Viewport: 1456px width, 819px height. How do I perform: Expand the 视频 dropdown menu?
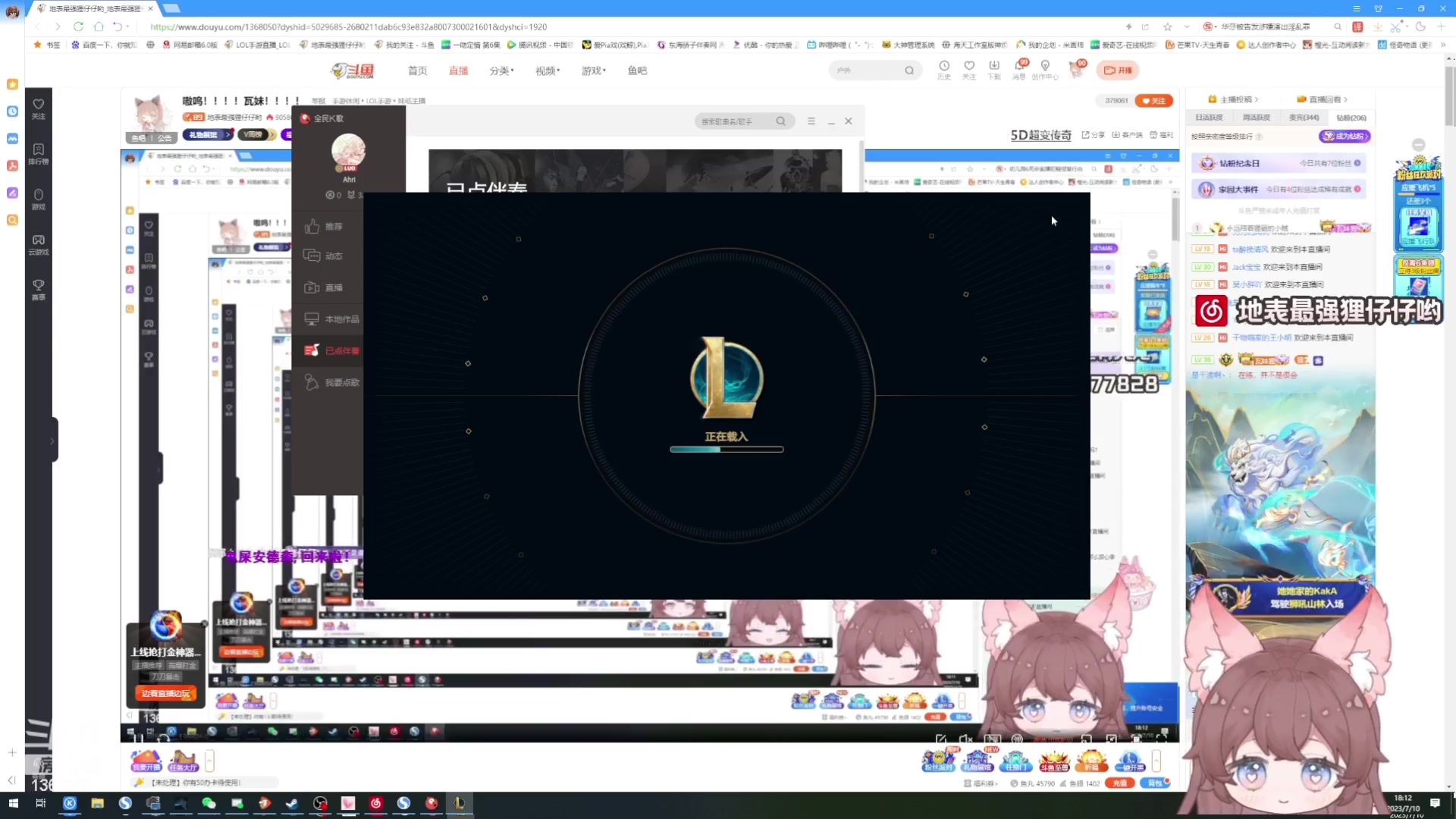point(548,71)
